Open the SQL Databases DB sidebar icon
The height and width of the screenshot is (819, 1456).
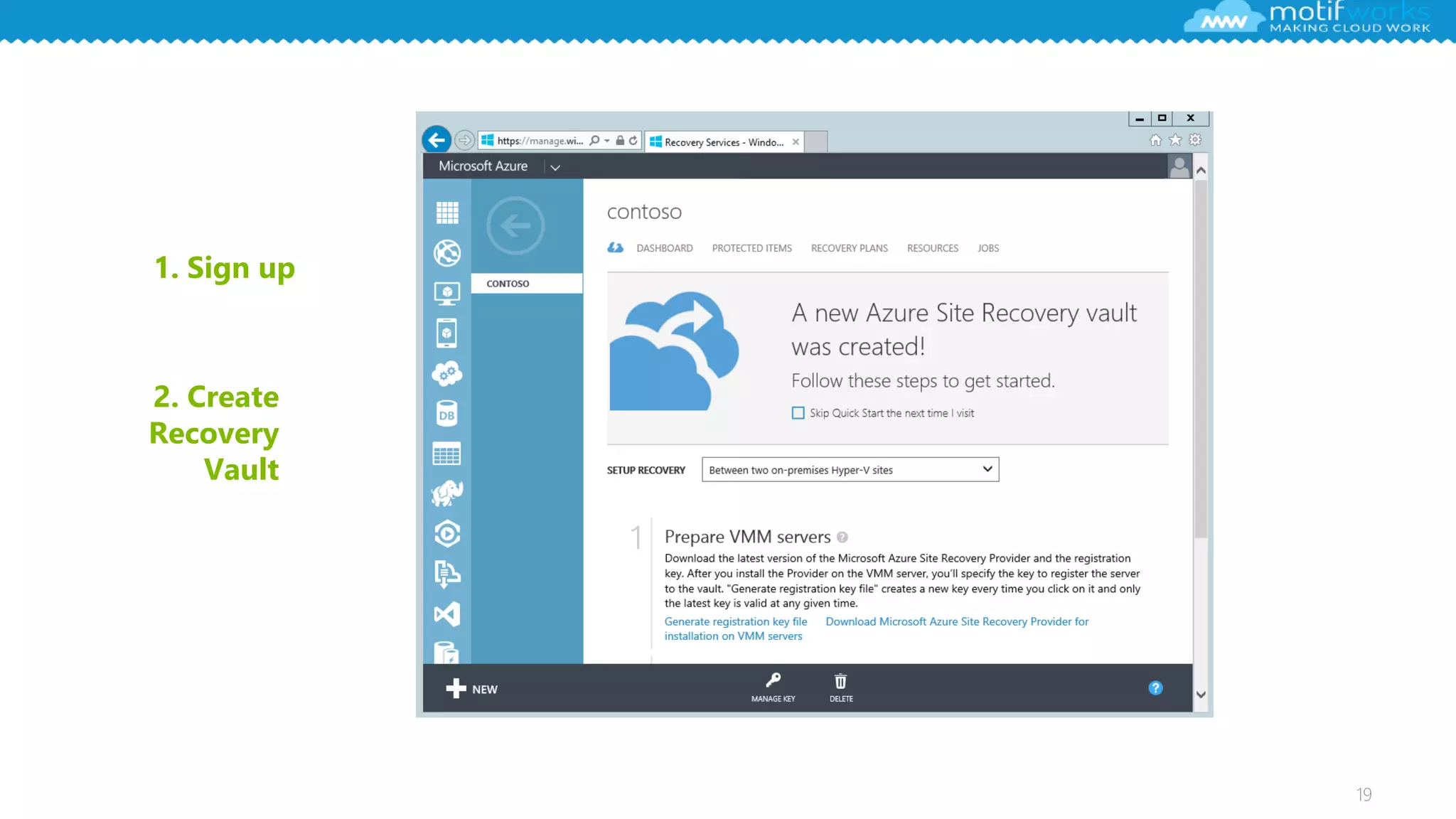(447, 414)
